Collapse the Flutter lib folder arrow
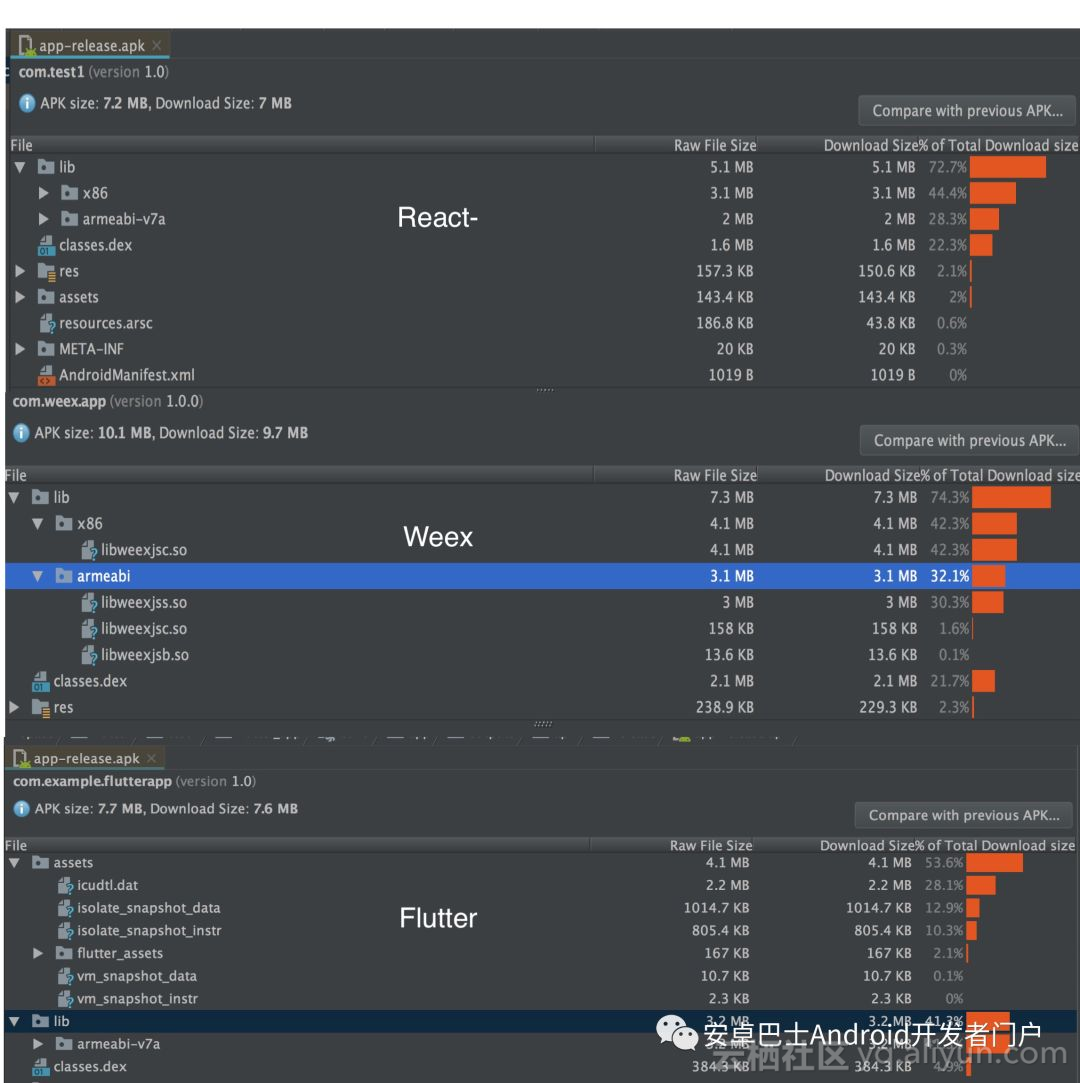Screen dimensions: 1080x1083 14,1021
